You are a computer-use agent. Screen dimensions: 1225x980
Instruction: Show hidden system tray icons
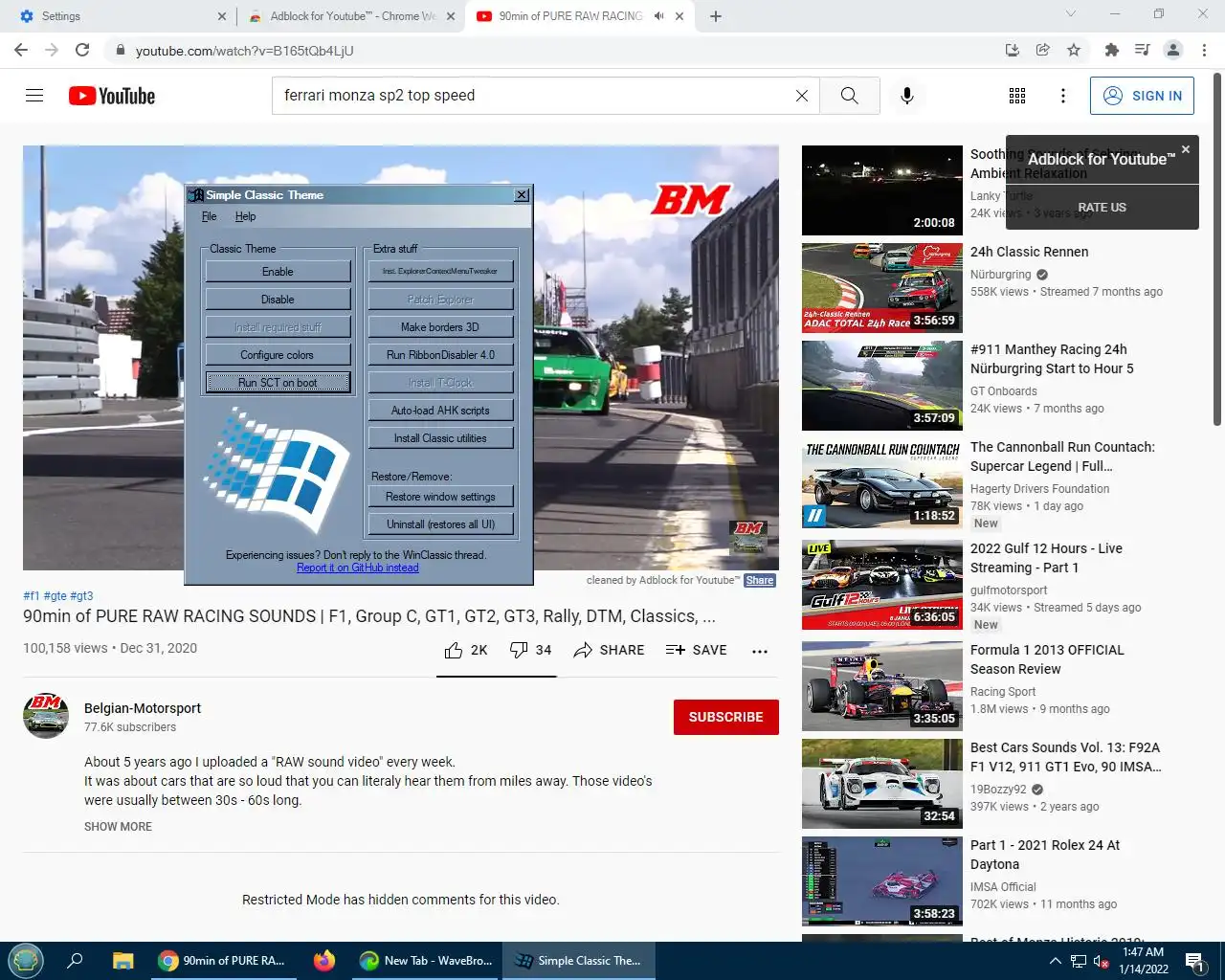(1055, 961)
